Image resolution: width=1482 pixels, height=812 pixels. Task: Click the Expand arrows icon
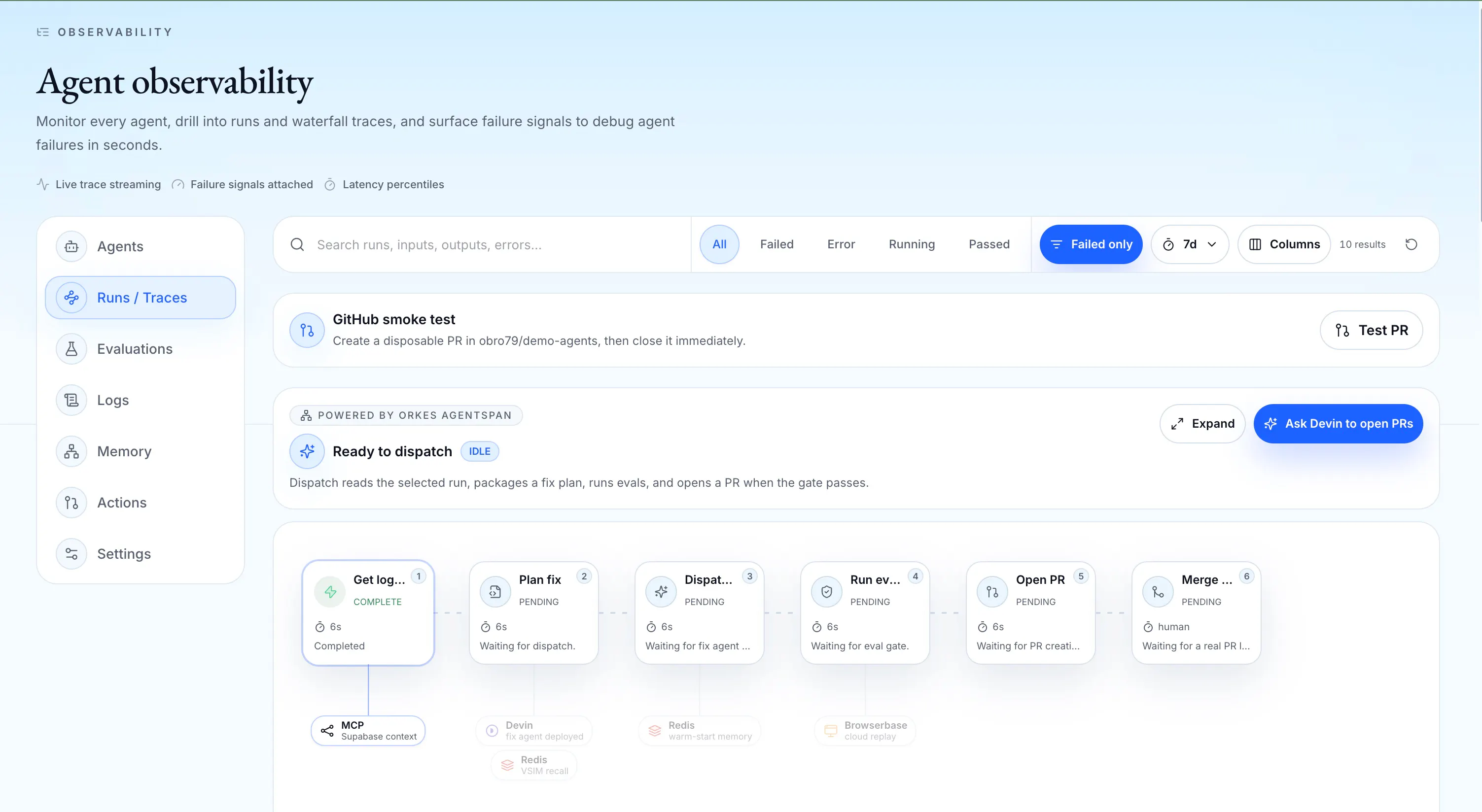(1177, 424)
